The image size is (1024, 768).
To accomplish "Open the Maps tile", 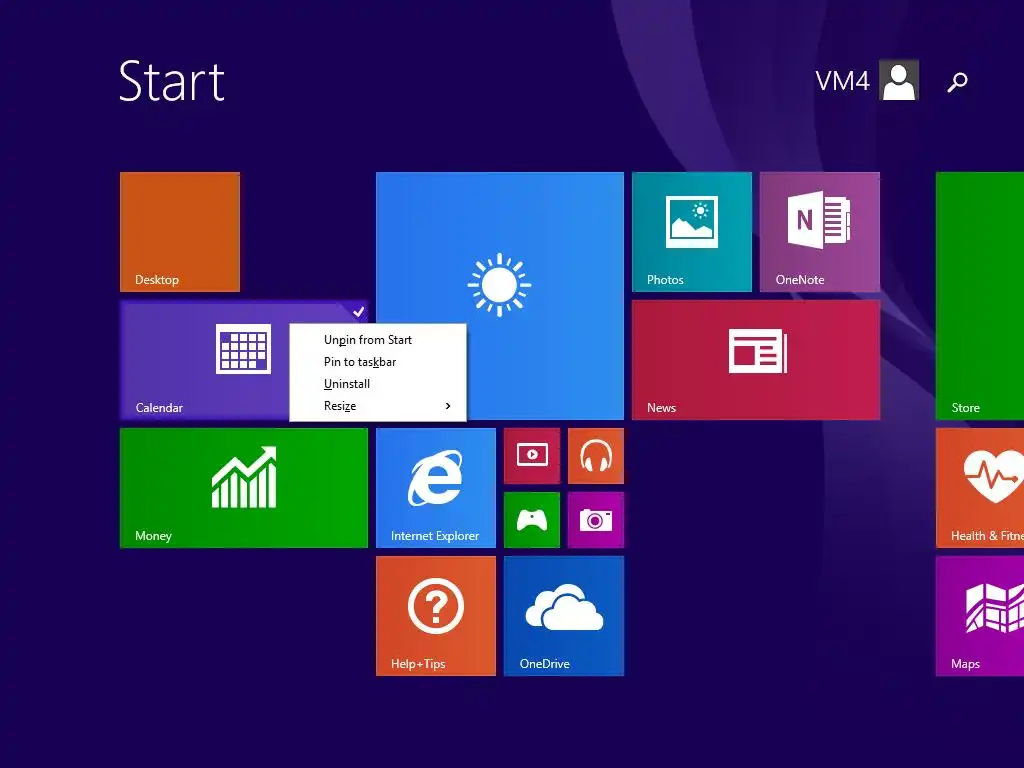I will (x=980, y=616).
